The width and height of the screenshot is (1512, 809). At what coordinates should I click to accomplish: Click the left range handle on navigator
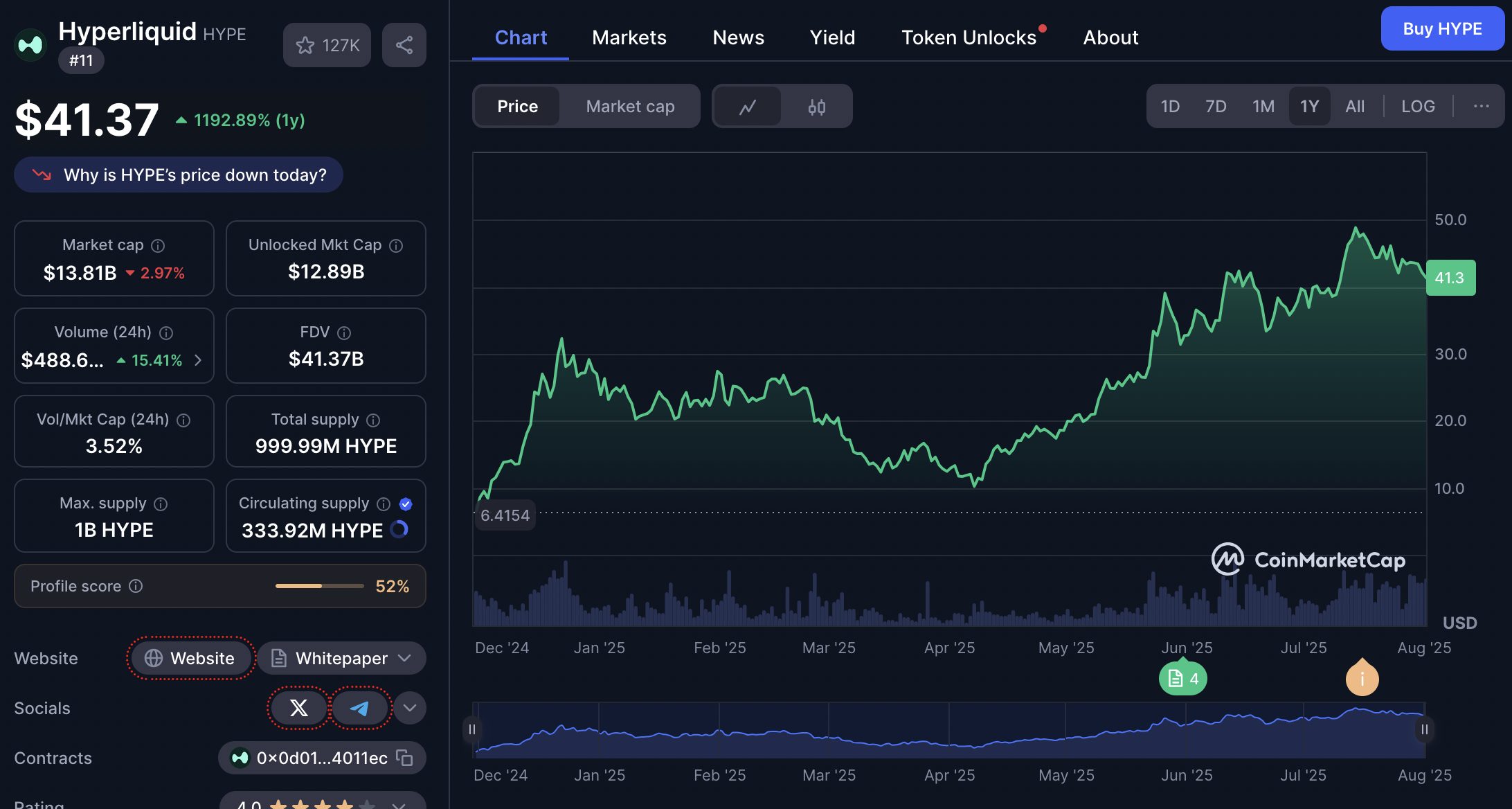(x=472, y=729)
